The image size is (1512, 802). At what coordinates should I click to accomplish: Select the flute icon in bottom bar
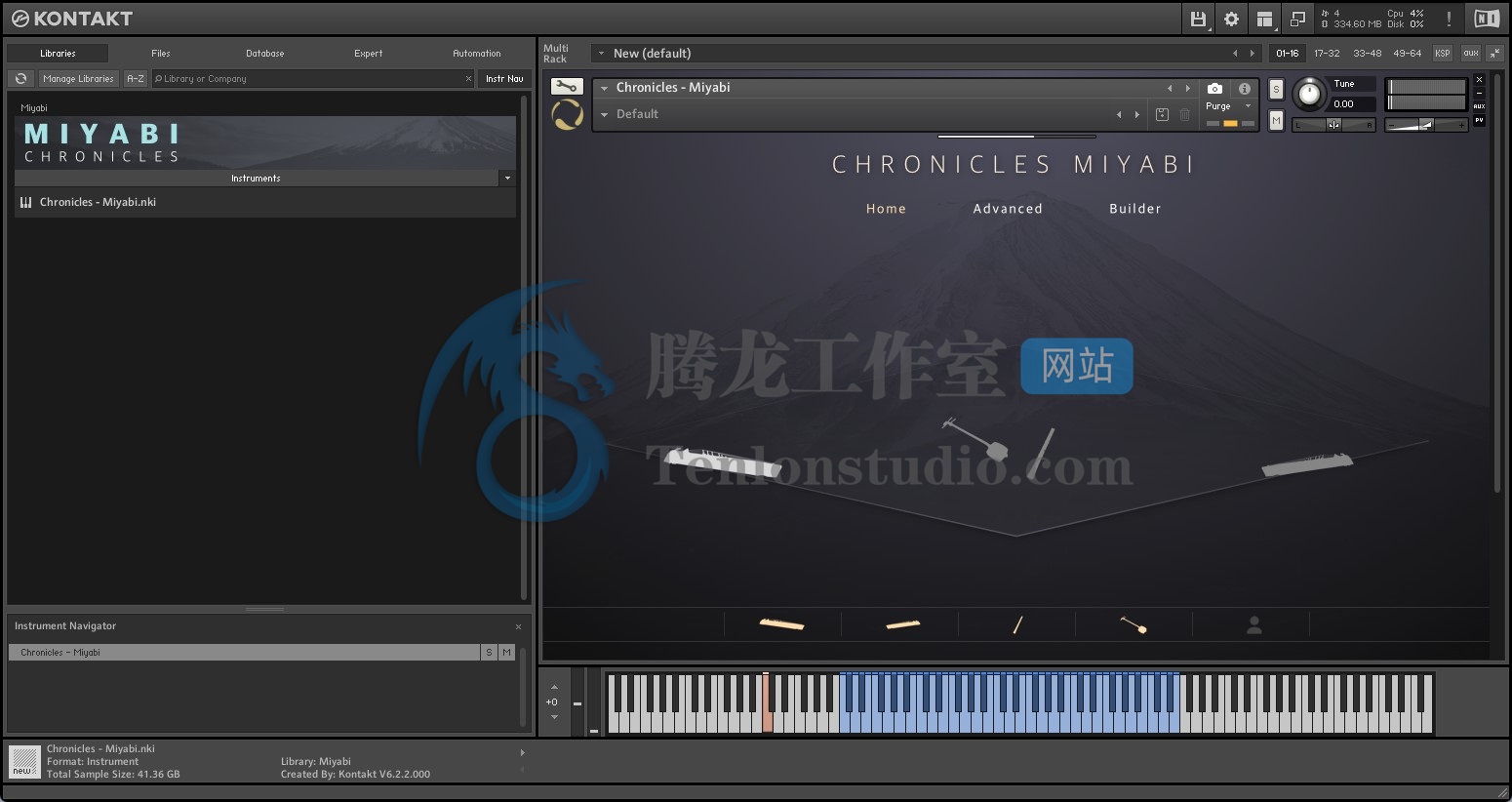point(1017,625)
